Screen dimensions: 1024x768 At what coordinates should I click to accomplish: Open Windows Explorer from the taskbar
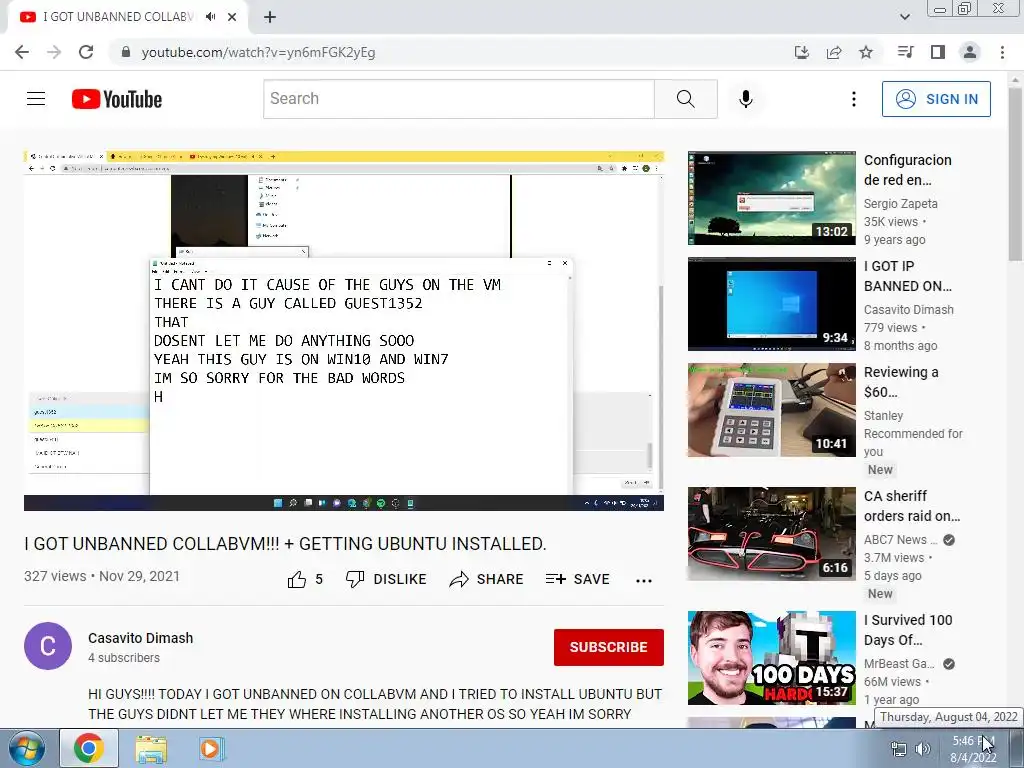click(x=151, y=749)
